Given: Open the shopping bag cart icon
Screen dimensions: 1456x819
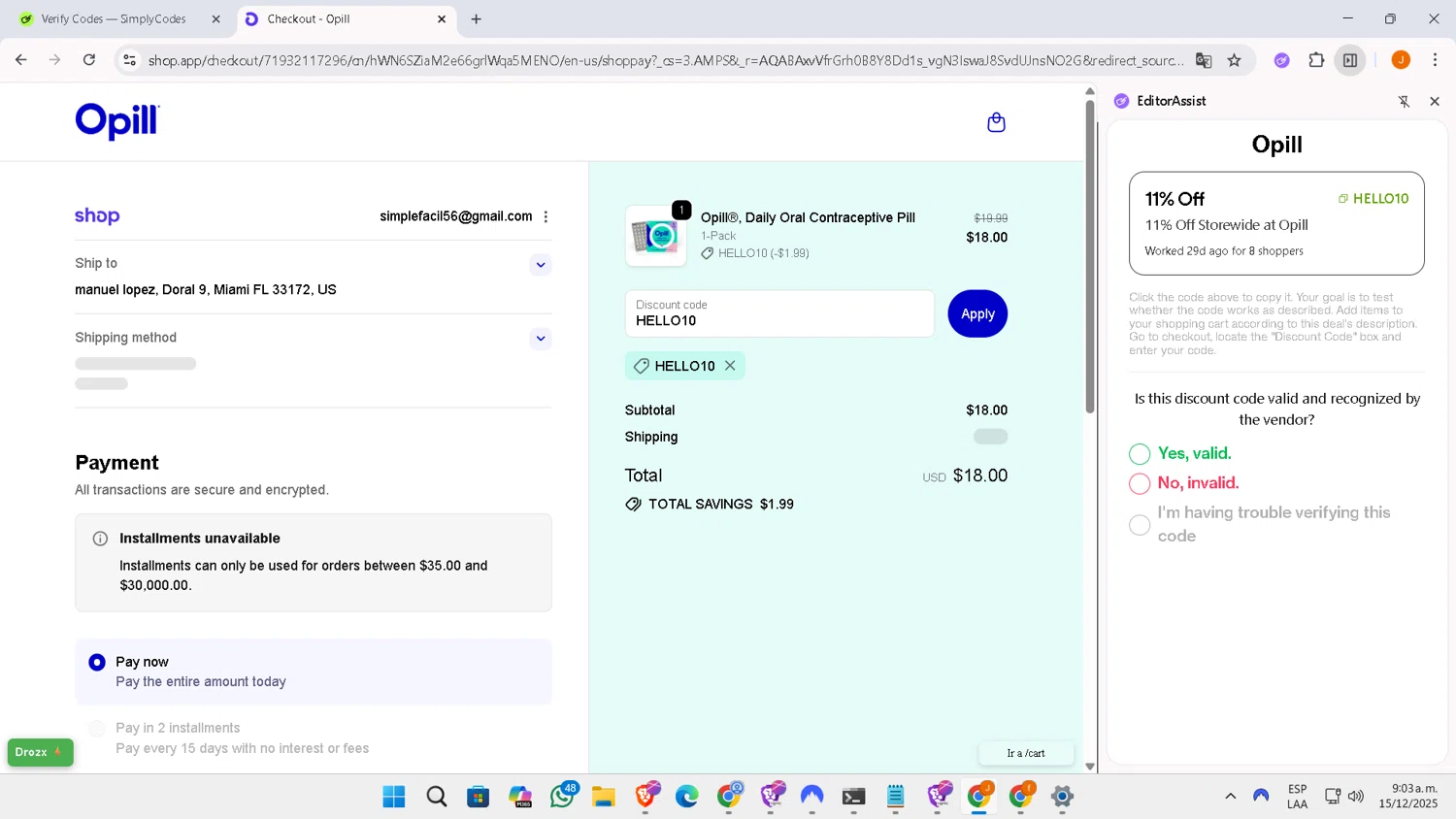Looking at the screenshot, I should coord(996,122).
